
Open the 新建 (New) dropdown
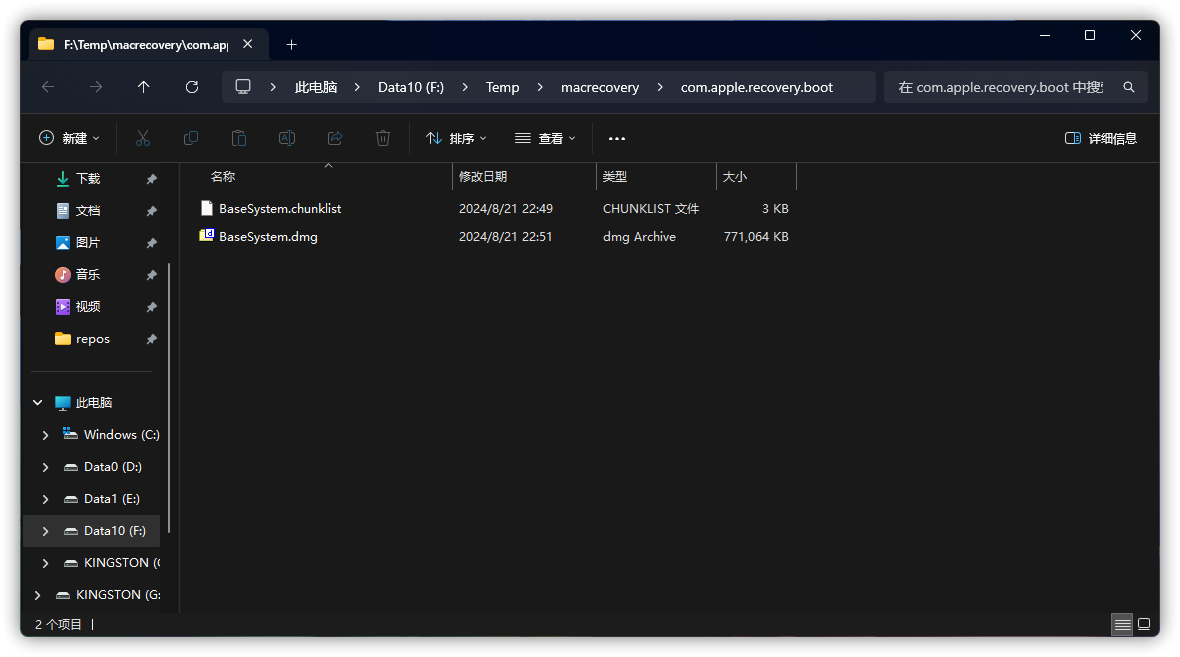(x=68, y=138)
